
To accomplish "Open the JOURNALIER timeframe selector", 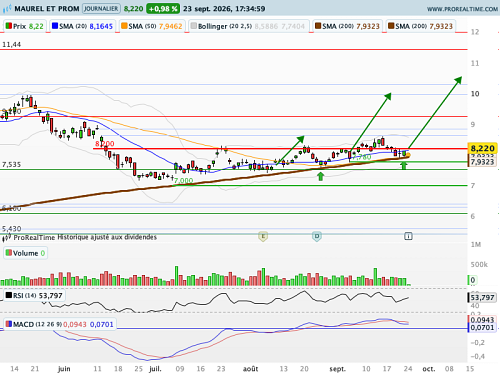I will click(x=101, y=8).
